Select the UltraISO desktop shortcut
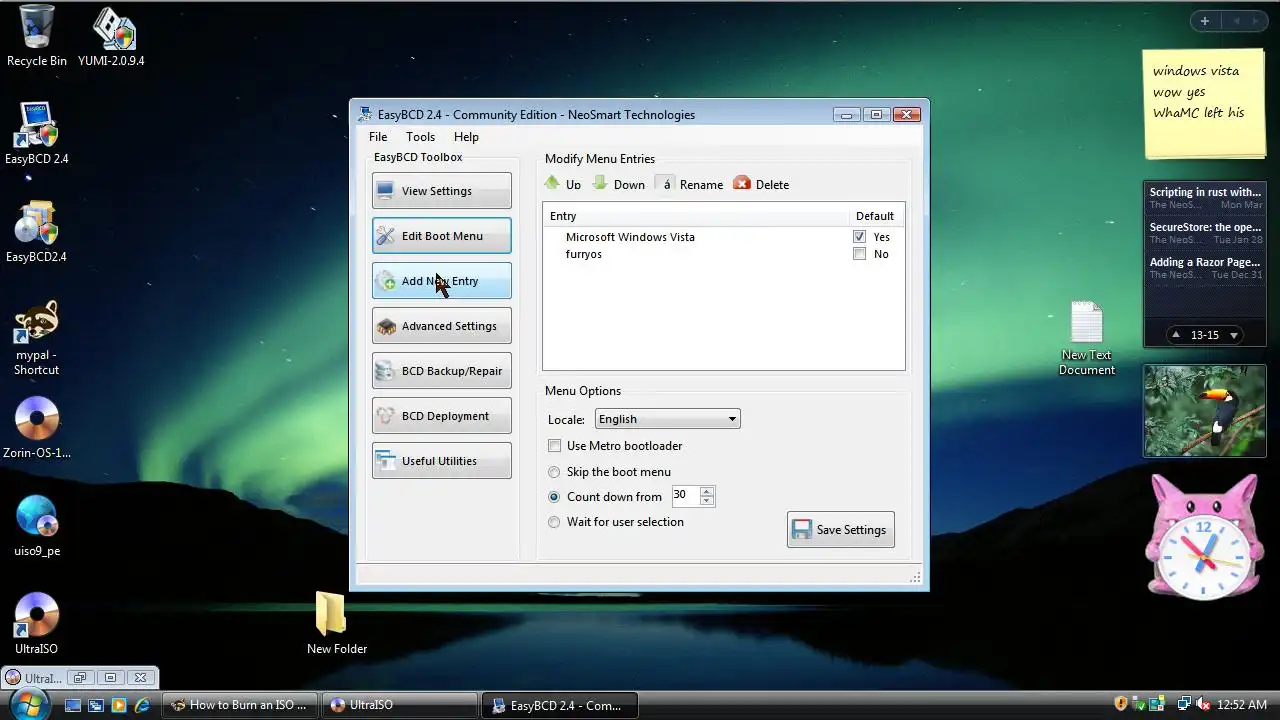Viewport: 1280px width, 720px height. point(37,624)
